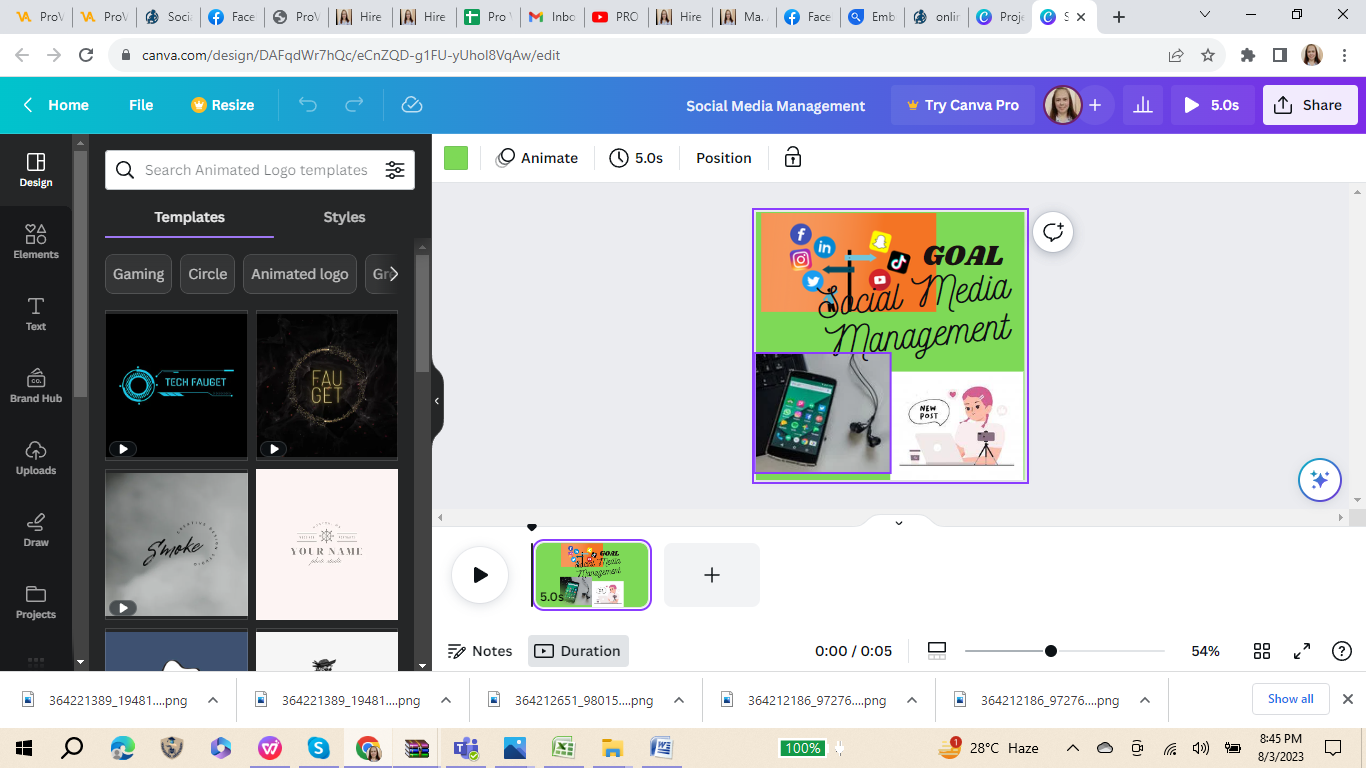Click the undo arrow icon
Screen dimensions: 1366x768
[308, 105]
